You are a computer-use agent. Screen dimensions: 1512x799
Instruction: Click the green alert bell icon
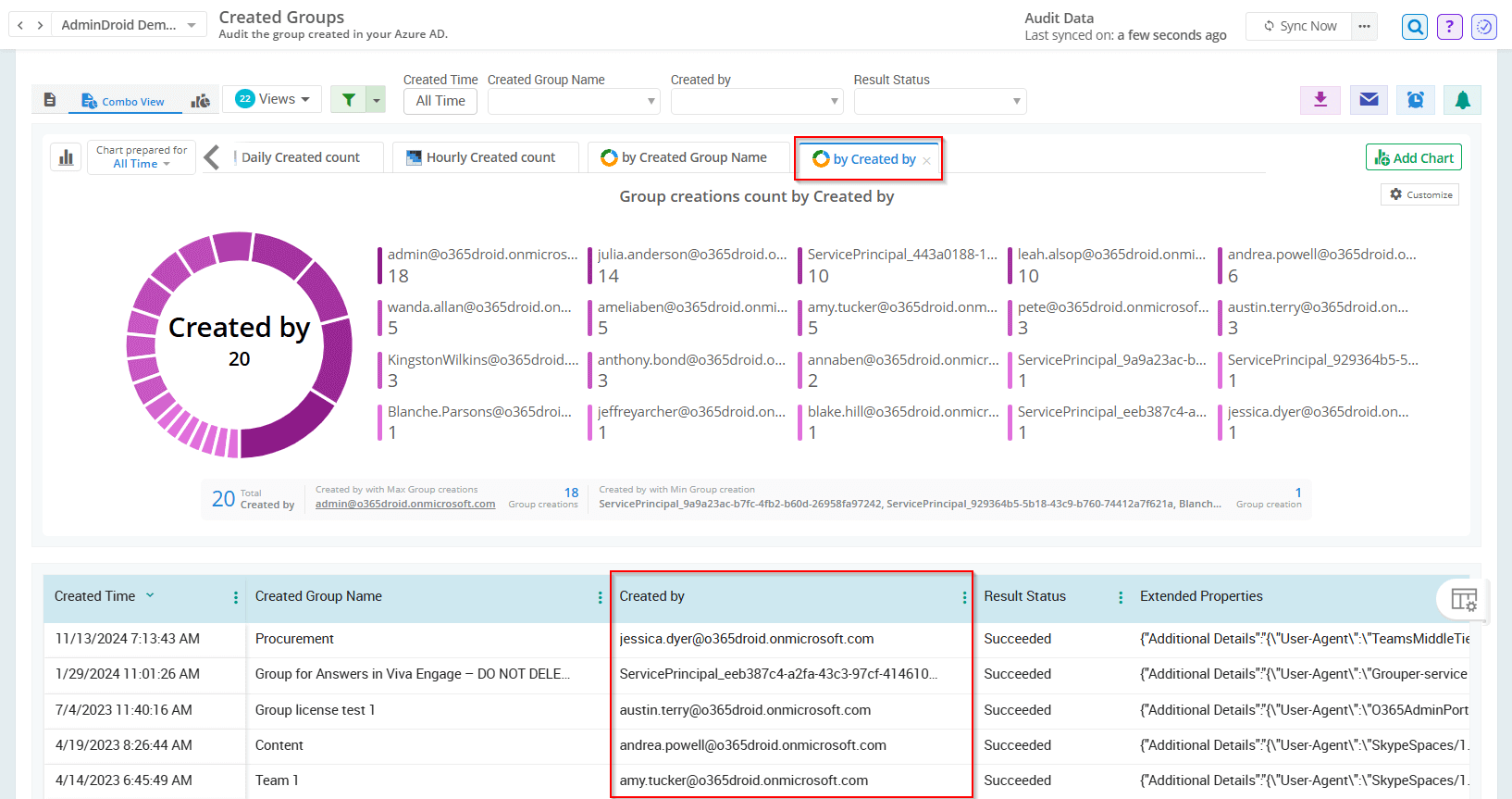(x=1462, y=100)
